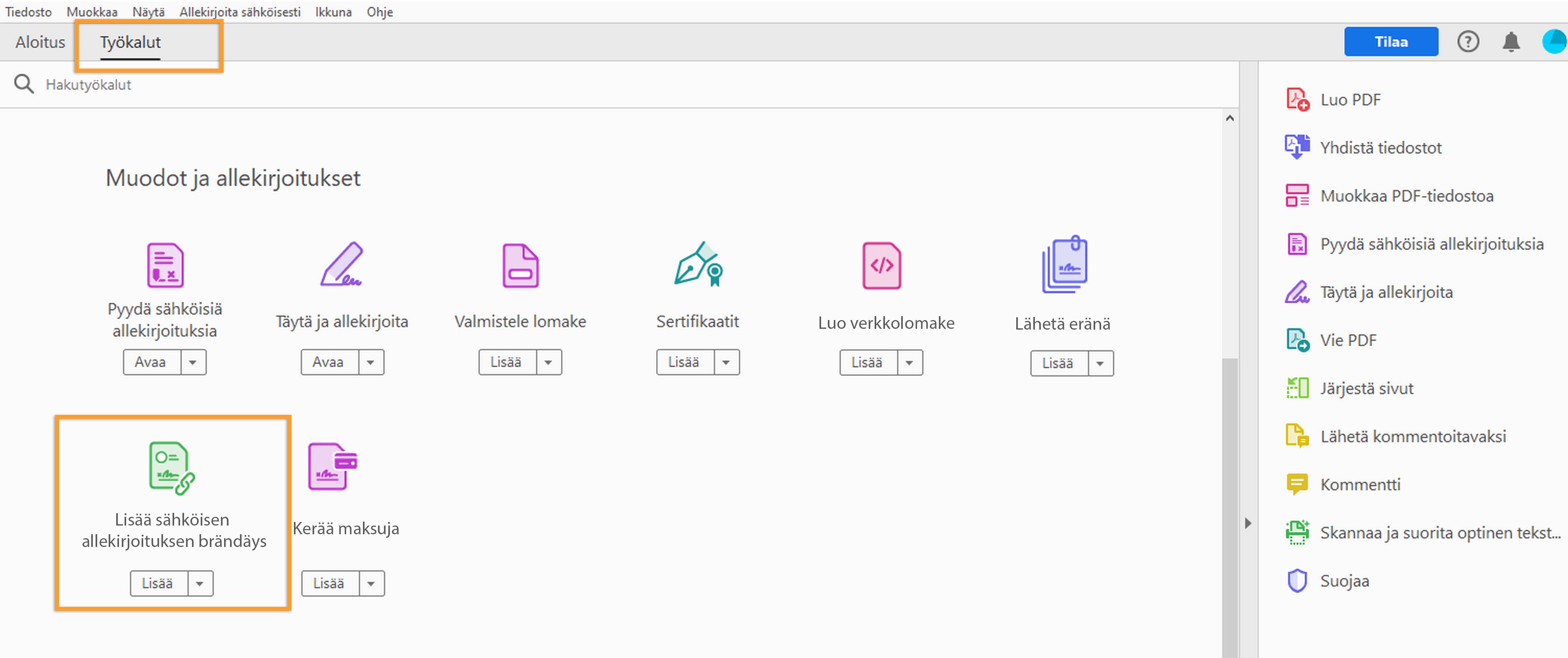The height and width of the screenshot is (658, 1568).
Task: Expand dropdown arrow under Kerää maksuja
Action: [371, 584]
